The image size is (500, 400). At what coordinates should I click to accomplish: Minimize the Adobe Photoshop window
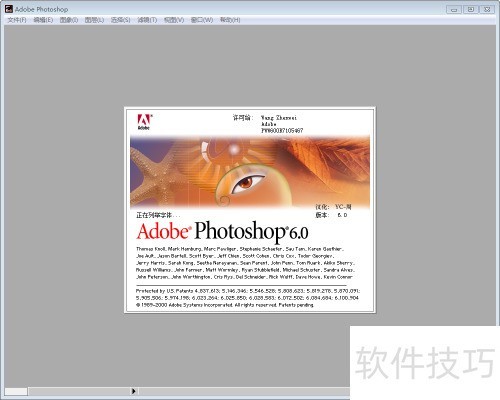coord(454,9)
